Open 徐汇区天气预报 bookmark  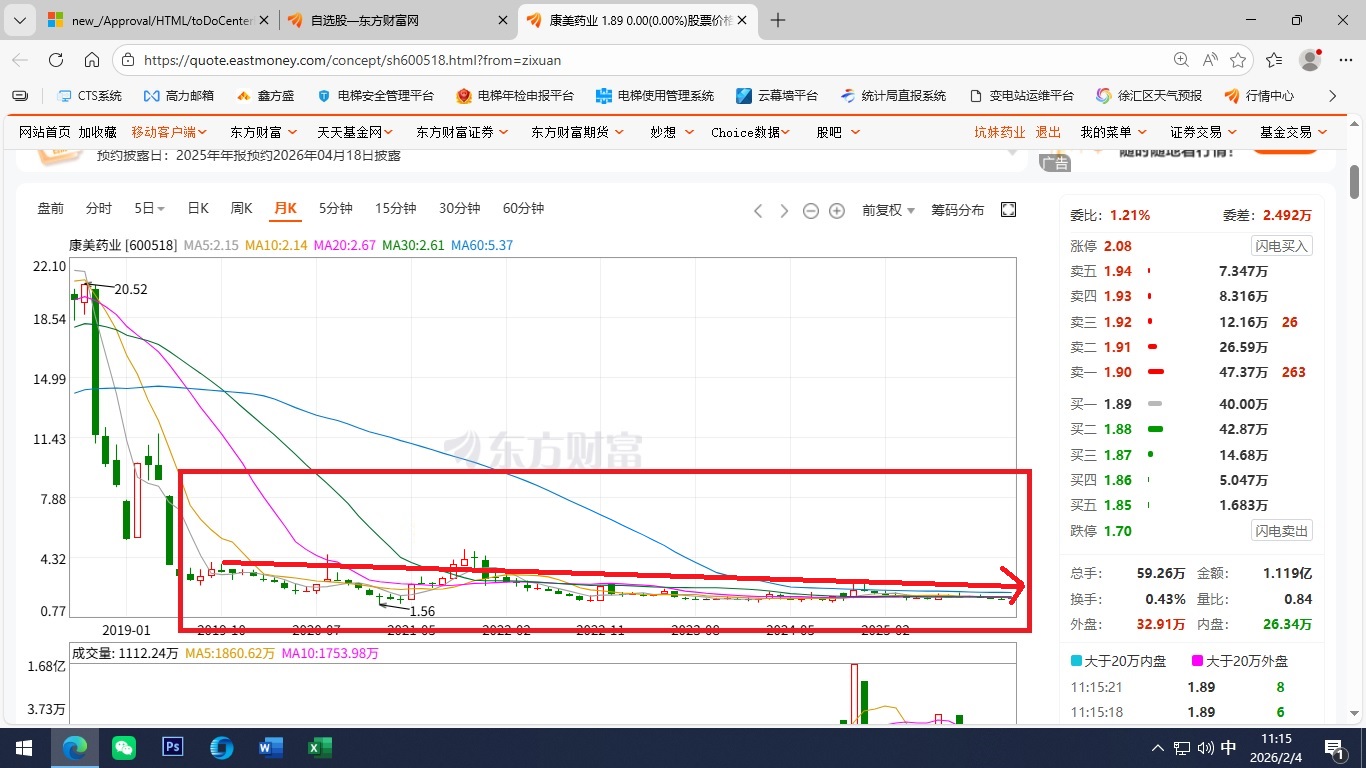1149,96
